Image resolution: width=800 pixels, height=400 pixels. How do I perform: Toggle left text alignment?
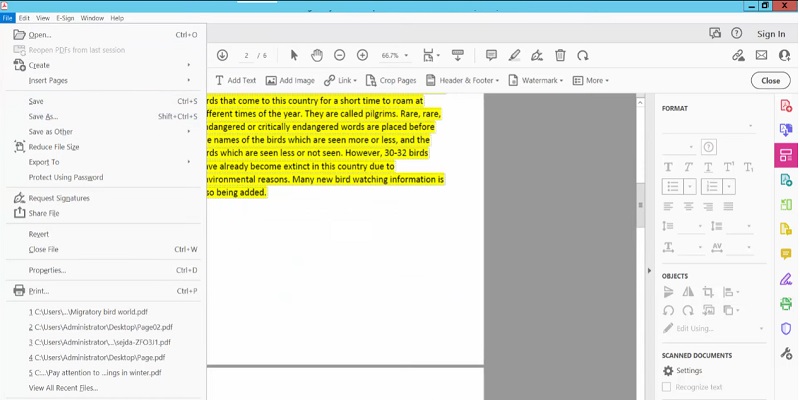coord(668,207)
